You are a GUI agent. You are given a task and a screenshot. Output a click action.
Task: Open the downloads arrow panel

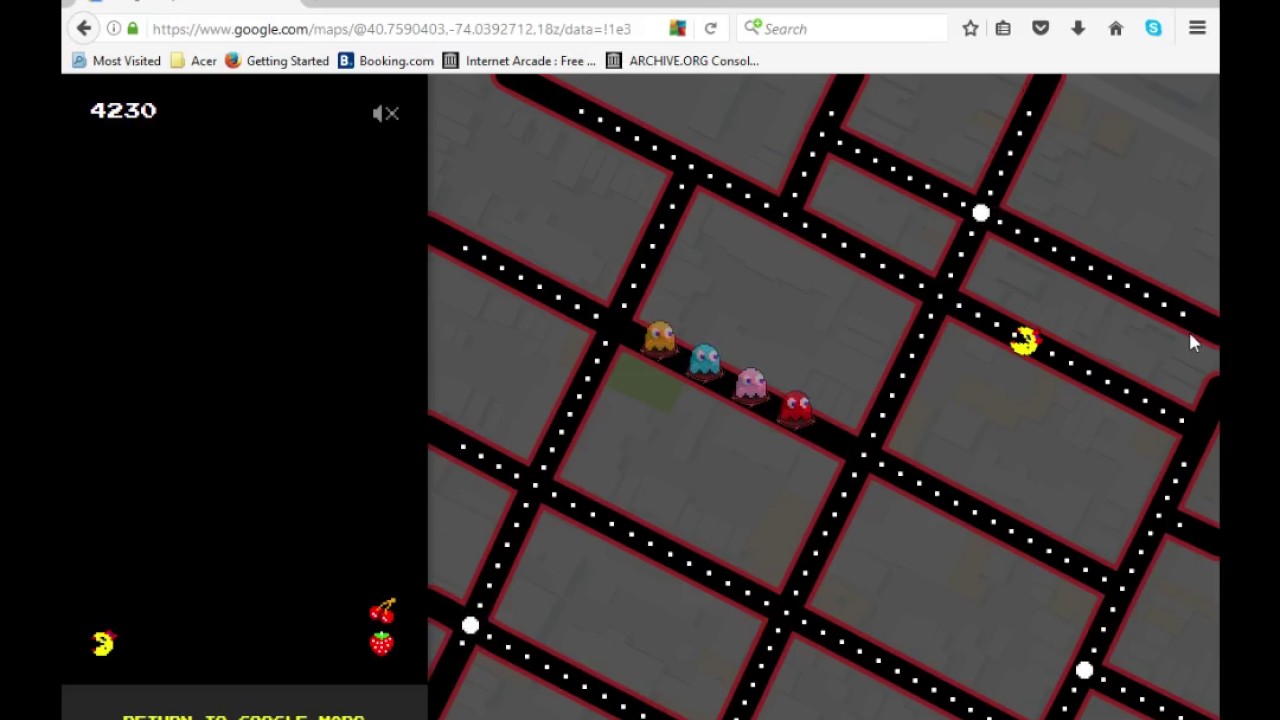(x=1078, y=29)
